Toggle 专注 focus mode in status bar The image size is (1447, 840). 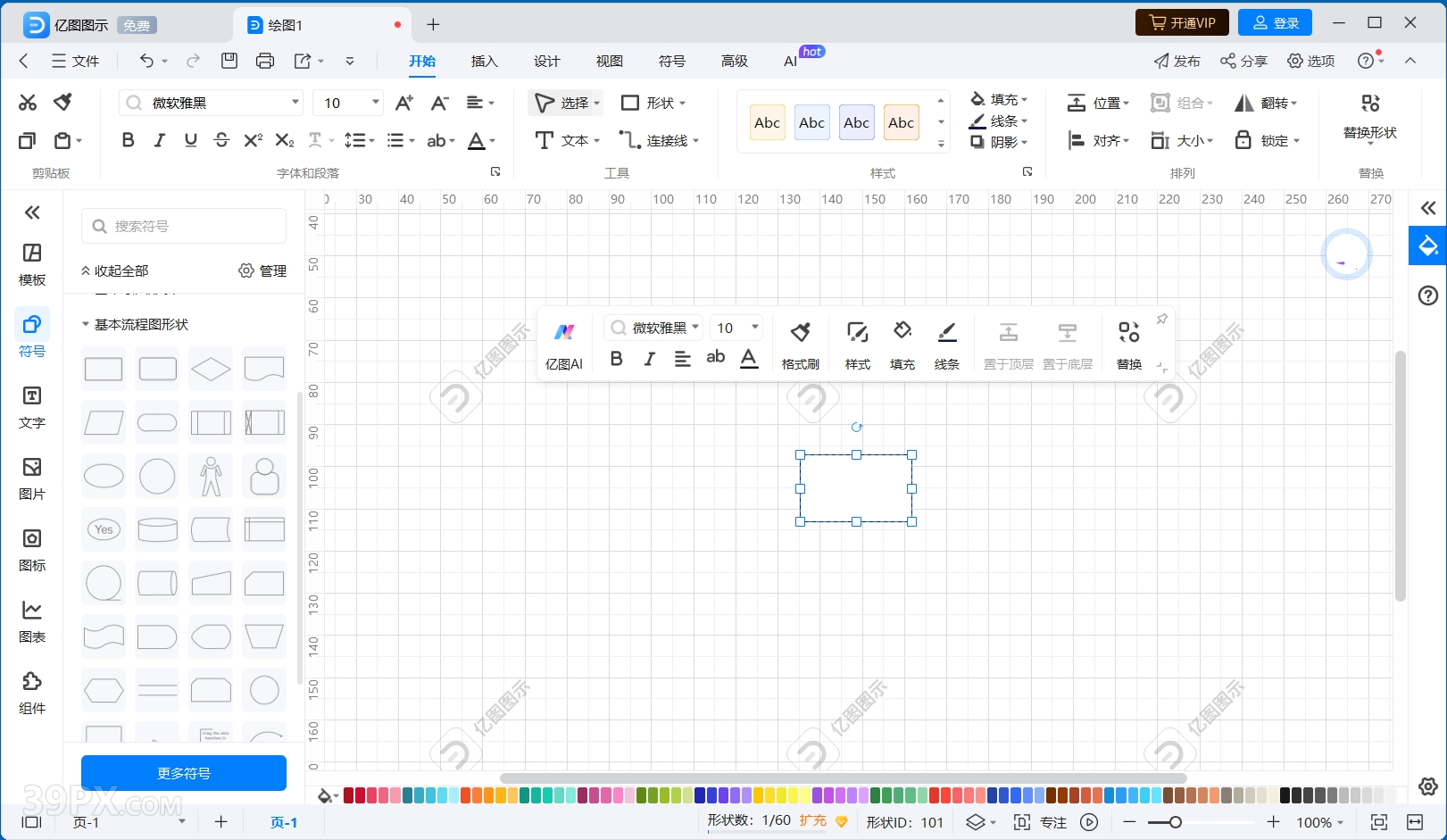(1040, 822)
